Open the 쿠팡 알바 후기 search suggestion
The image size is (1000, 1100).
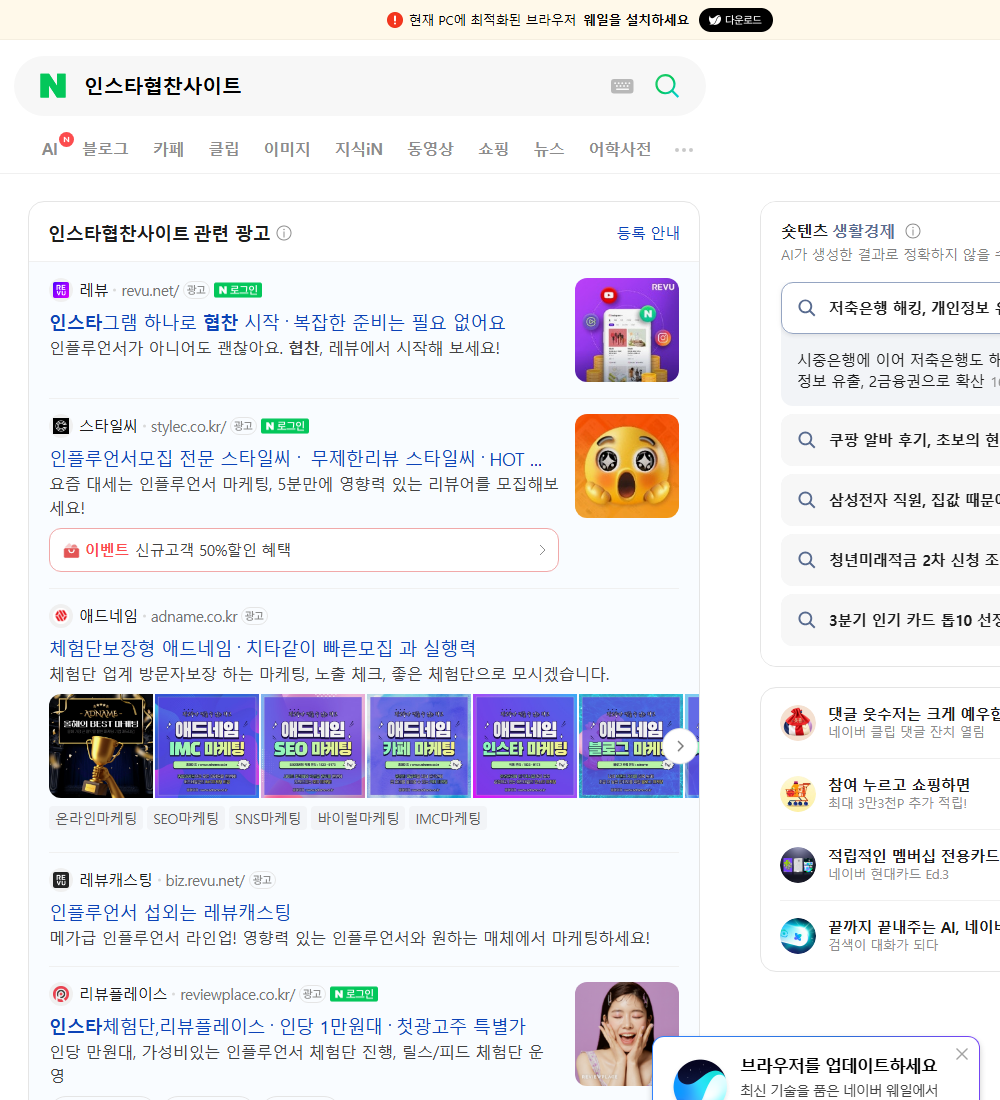pyautogui.click(x=891, y=440)
